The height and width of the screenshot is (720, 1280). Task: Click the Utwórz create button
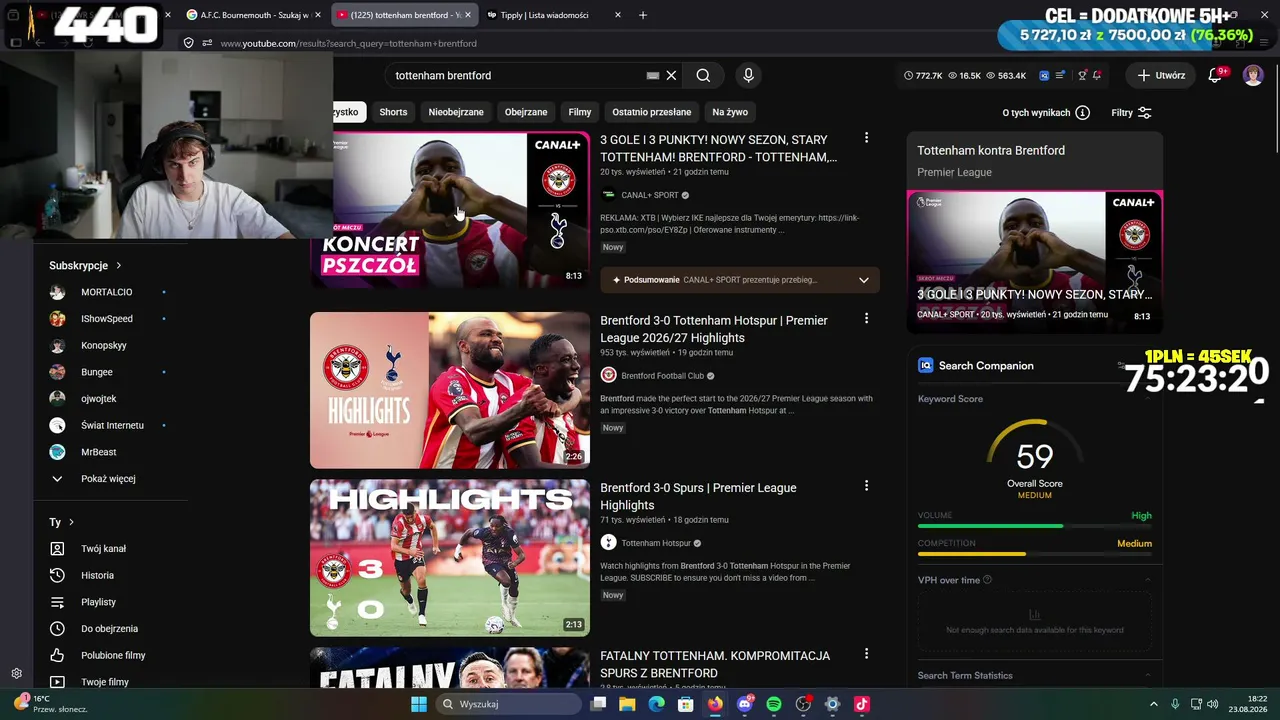point(1161,75)
